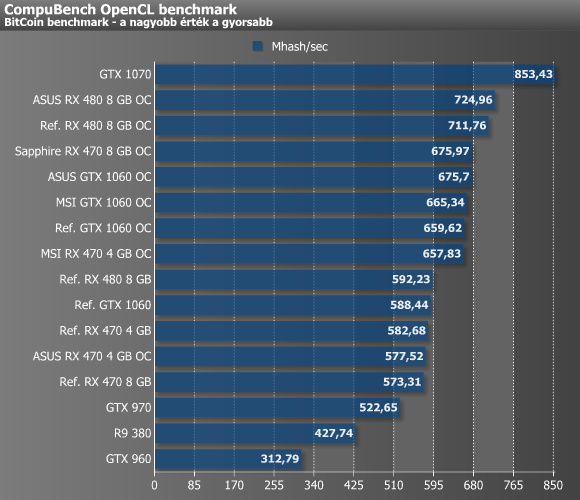Click the 170 axis tick label
Screen dimensions: 580x500
point(234,485)
